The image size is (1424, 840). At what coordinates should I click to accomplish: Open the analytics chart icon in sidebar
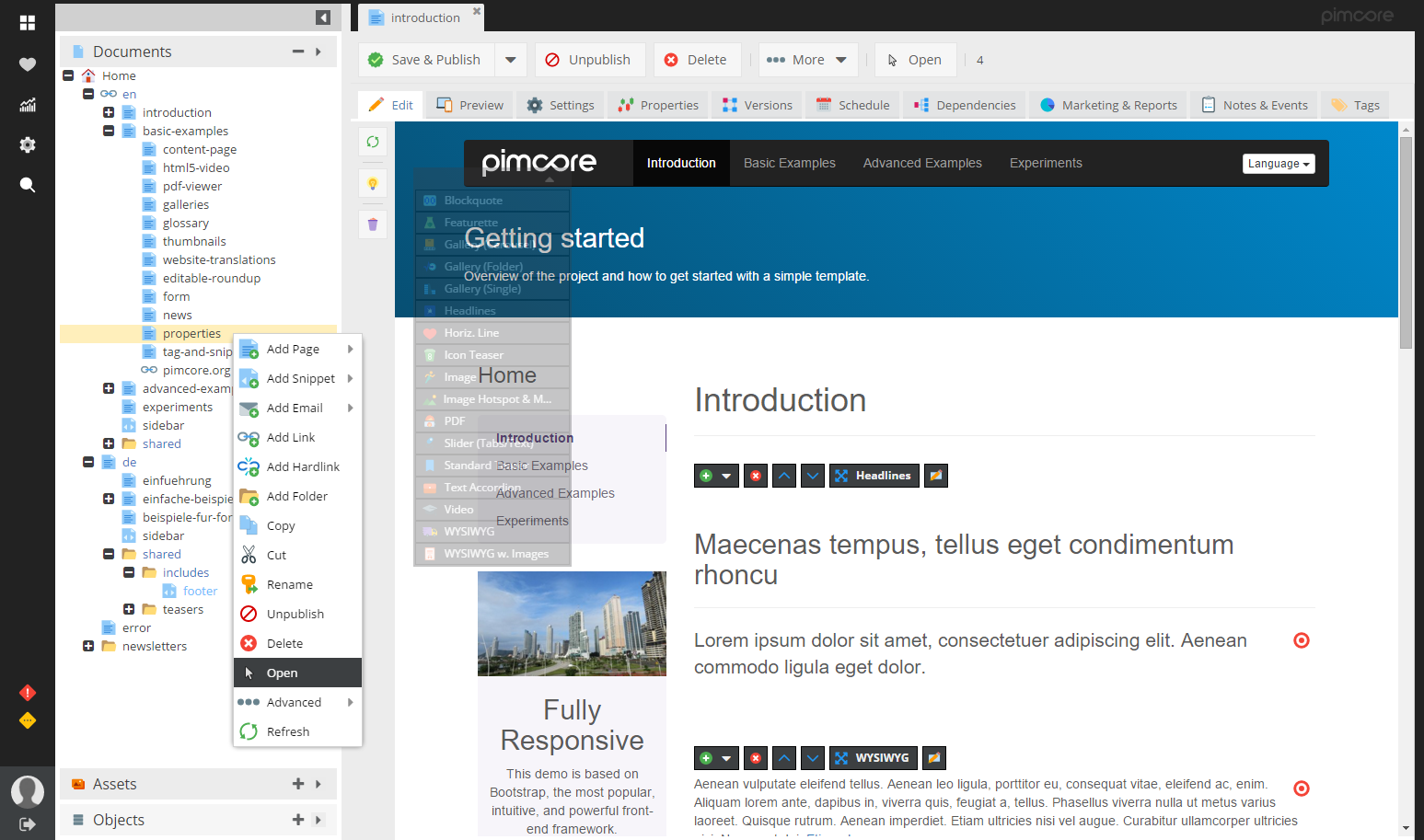(x=28, y=105)
